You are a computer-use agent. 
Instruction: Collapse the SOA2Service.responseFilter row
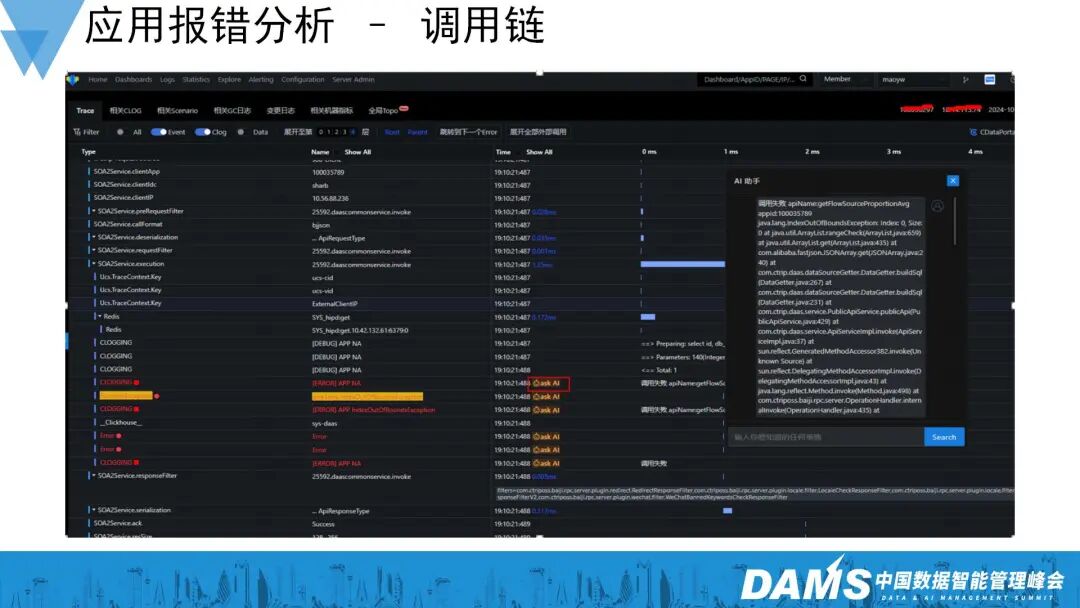click(x=94, y=476)
